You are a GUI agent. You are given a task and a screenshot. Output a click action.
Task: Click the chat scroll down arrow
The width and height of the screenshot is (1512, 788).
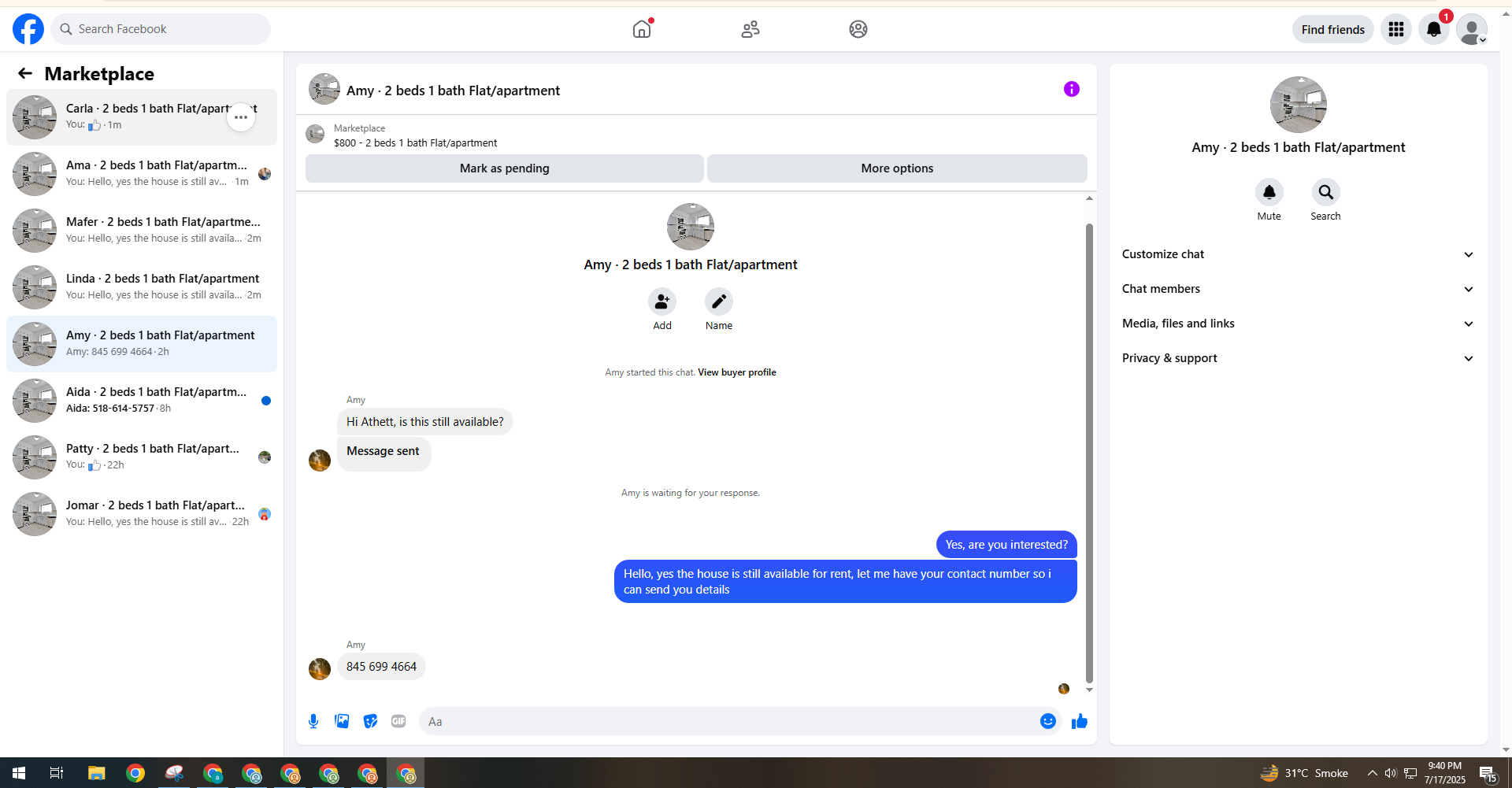(1089, 690)
